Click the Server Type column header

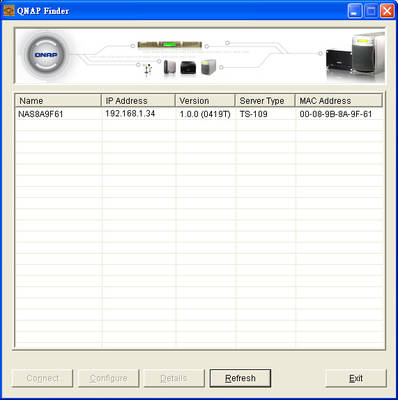click(x=265, y=100)
